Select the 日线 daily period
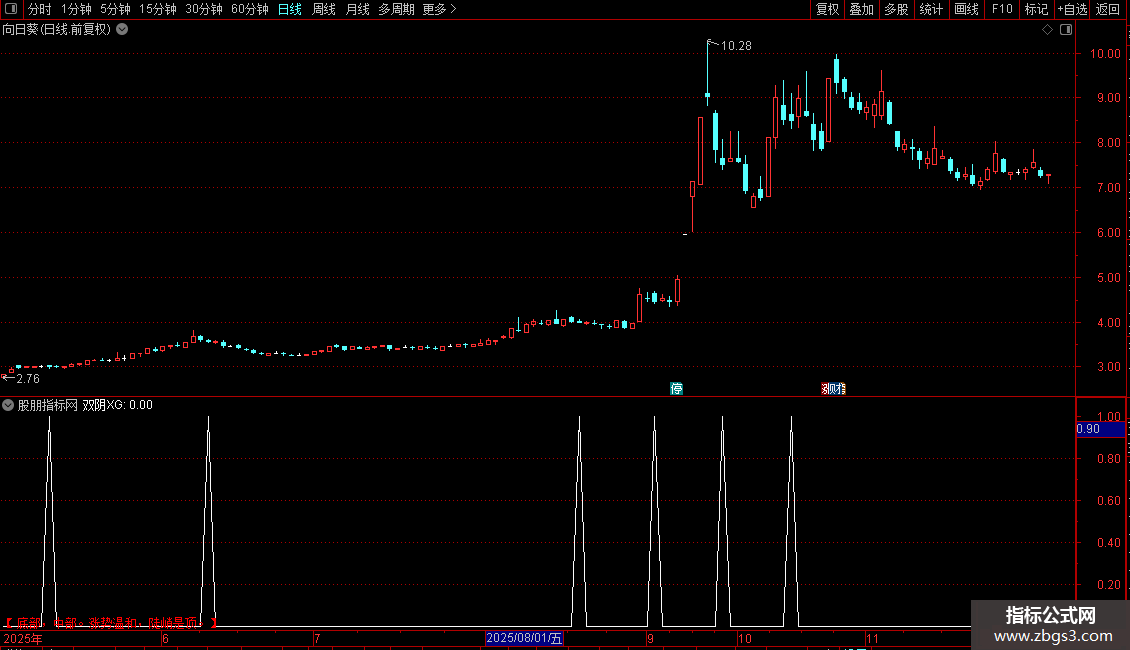This screenshot has height=650, width=1130. (290, 9)
